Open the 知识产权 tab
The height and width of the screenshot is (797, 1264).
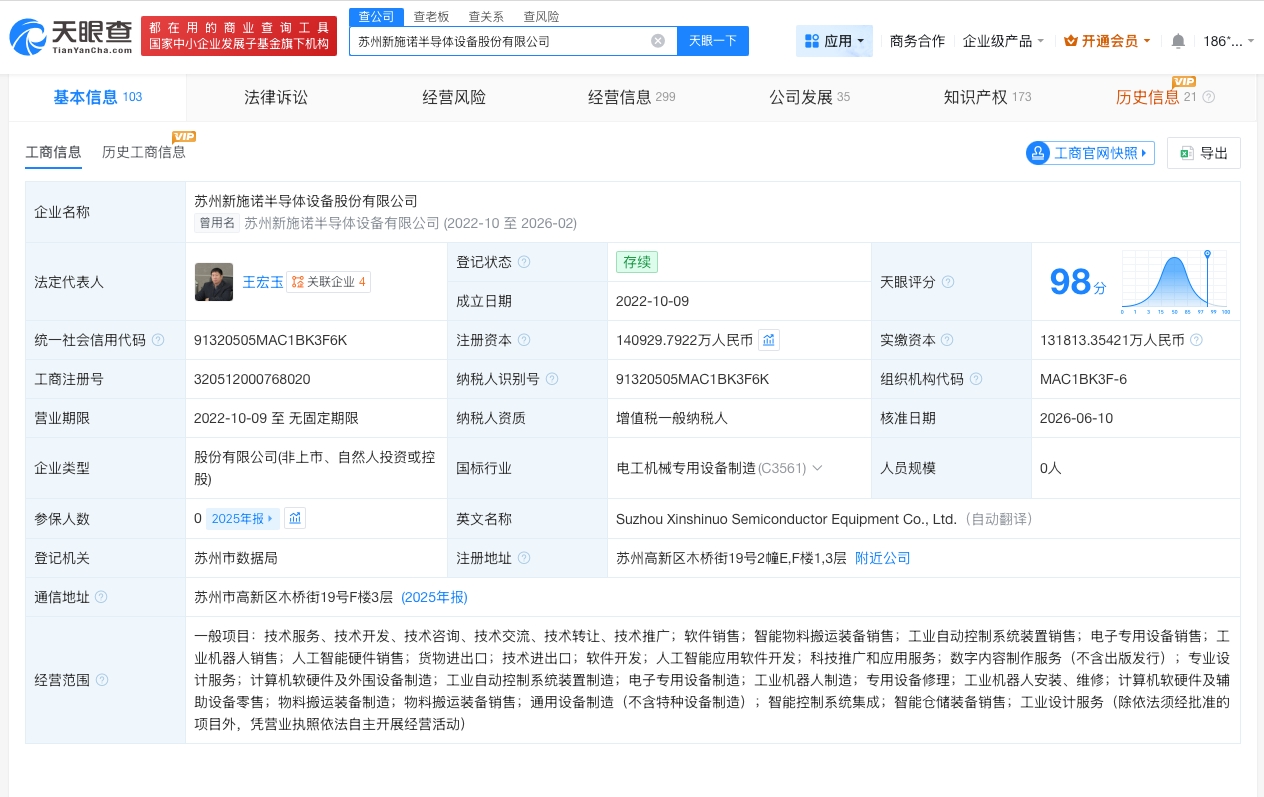(987, 97)
